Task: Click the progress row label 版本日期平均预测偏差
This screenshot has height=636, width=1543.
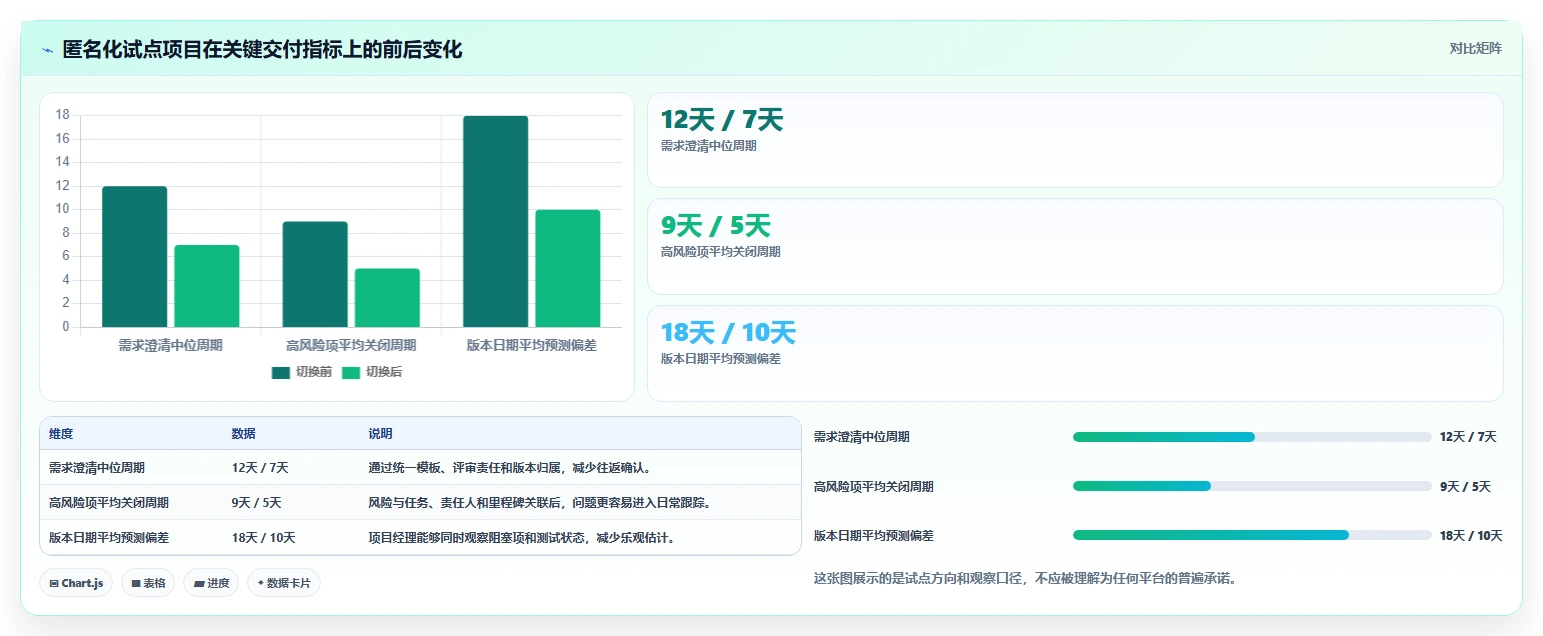Action: tap(874, 535)
